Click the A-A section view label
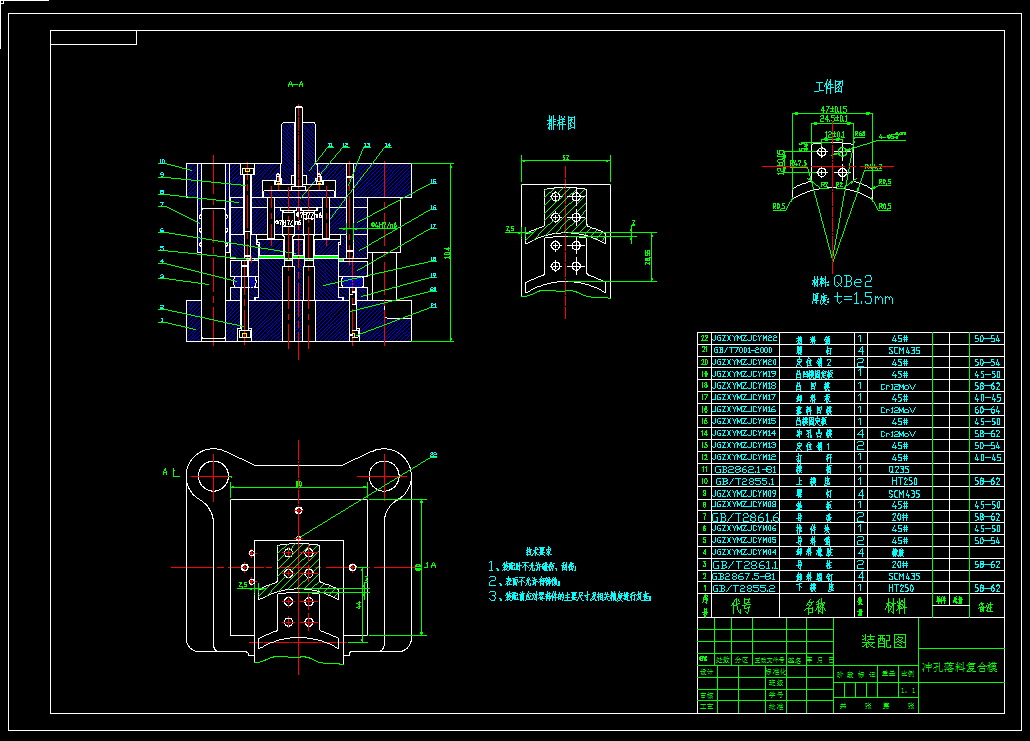The image size is (1030, 741). coord(296,84)
